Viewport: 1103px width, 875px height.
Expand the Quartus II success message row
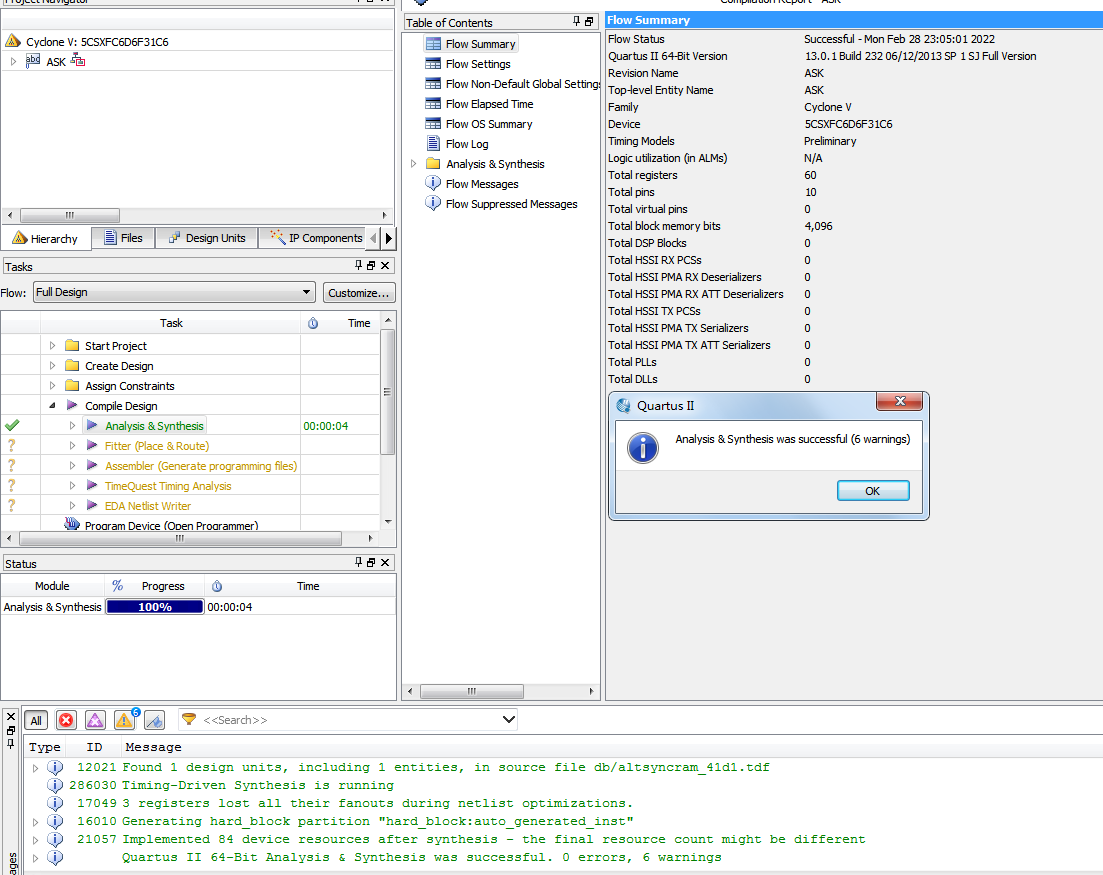point(35,857)
